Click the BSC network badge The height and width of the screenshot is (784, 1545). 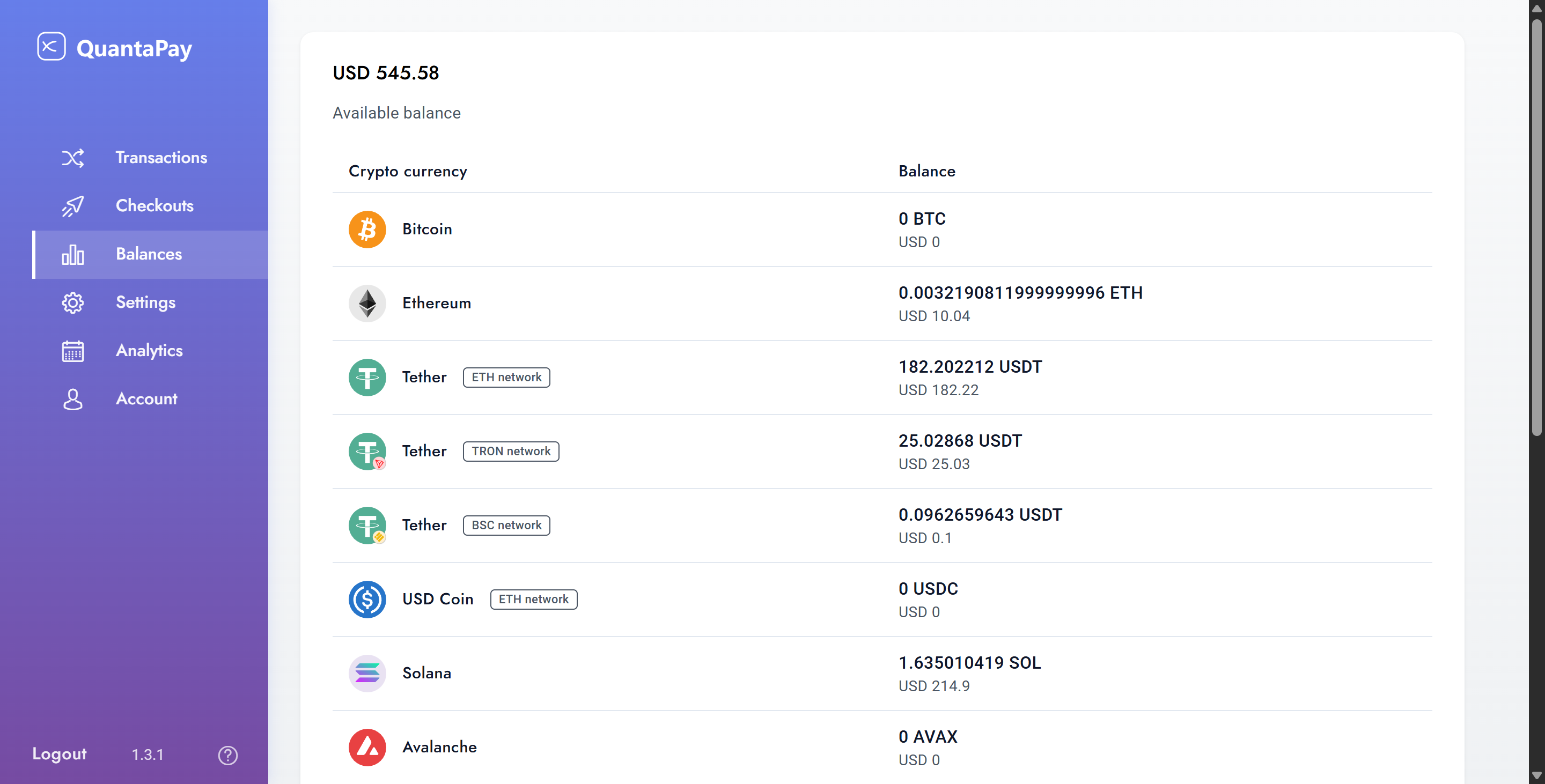[x=506, y=525]
